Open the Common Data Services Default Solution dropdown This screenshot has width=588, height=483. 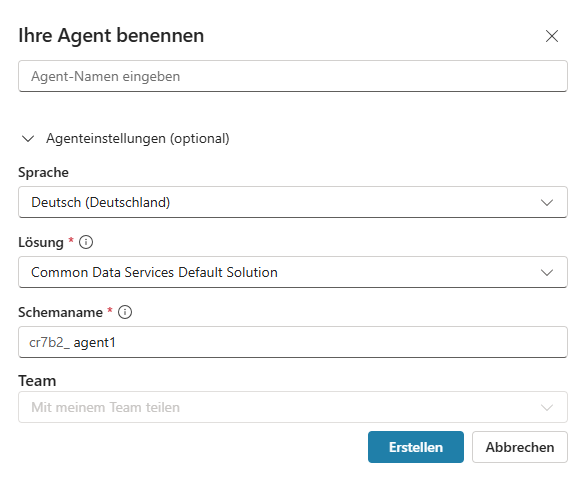(293, 272)
